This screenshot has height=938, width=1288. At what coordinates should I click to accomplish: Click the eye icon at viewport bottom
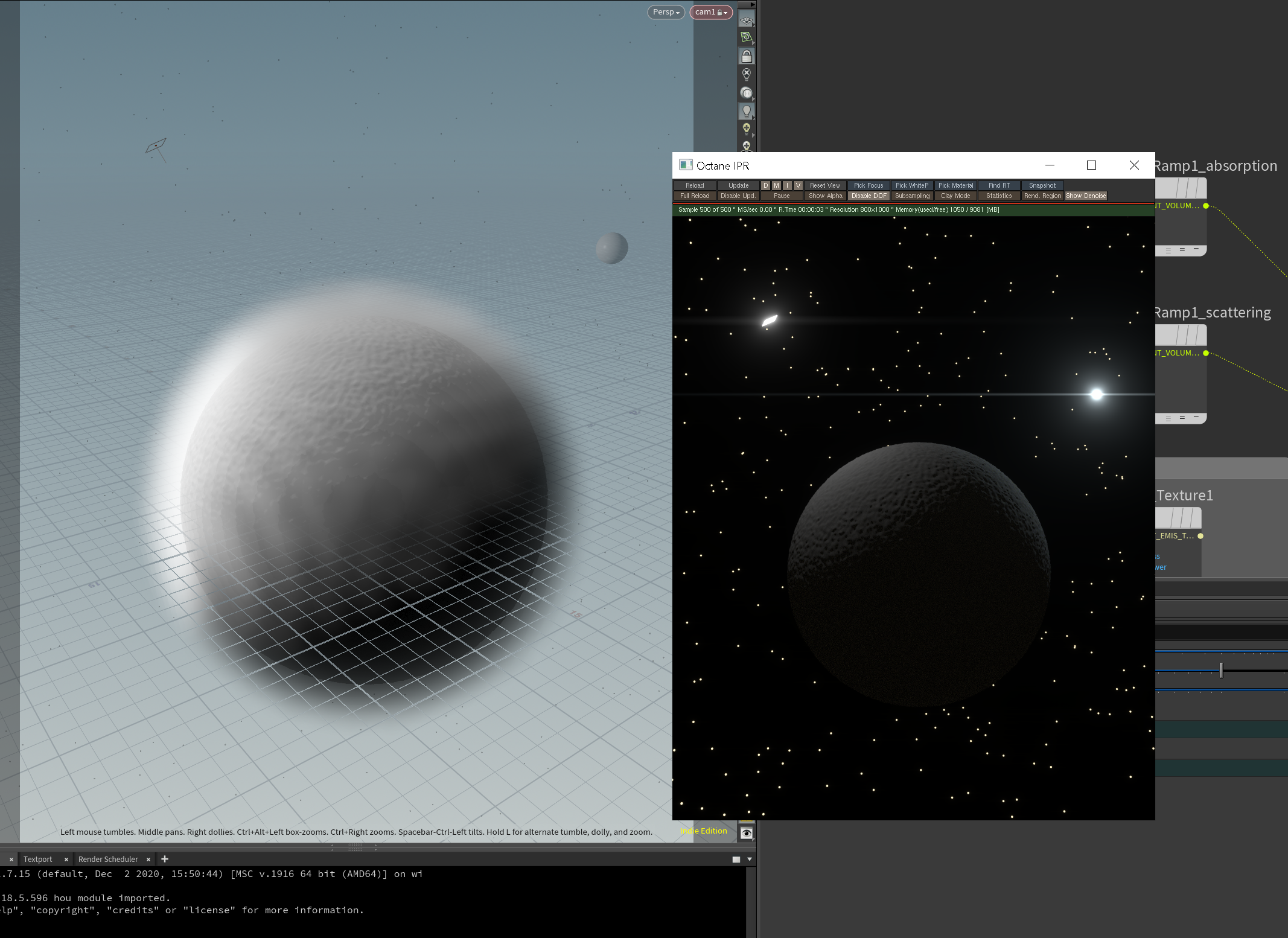tap(747, 833)
